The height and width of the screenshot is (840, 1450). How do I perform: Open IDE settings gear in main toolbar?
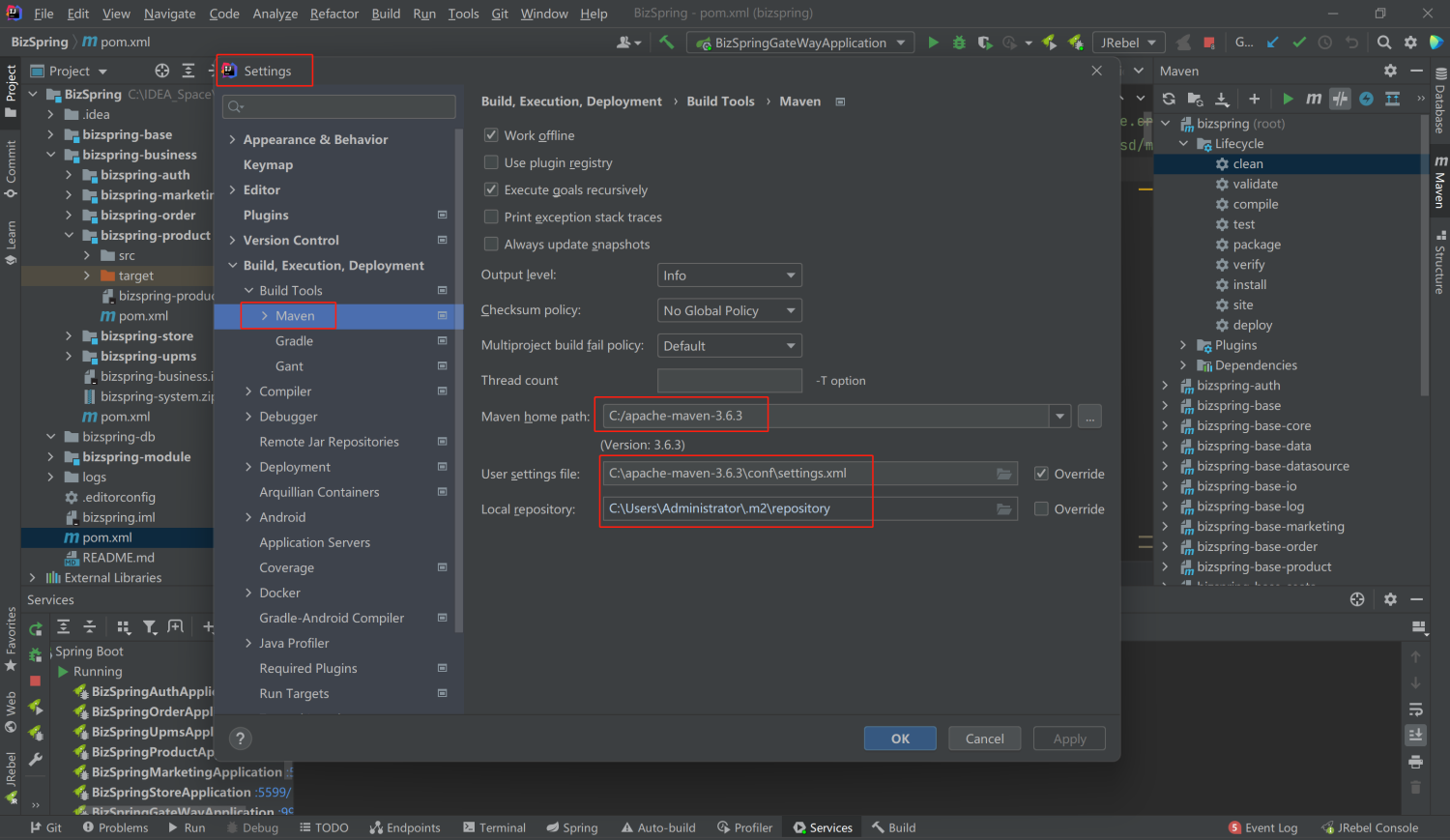[1410, 43]
